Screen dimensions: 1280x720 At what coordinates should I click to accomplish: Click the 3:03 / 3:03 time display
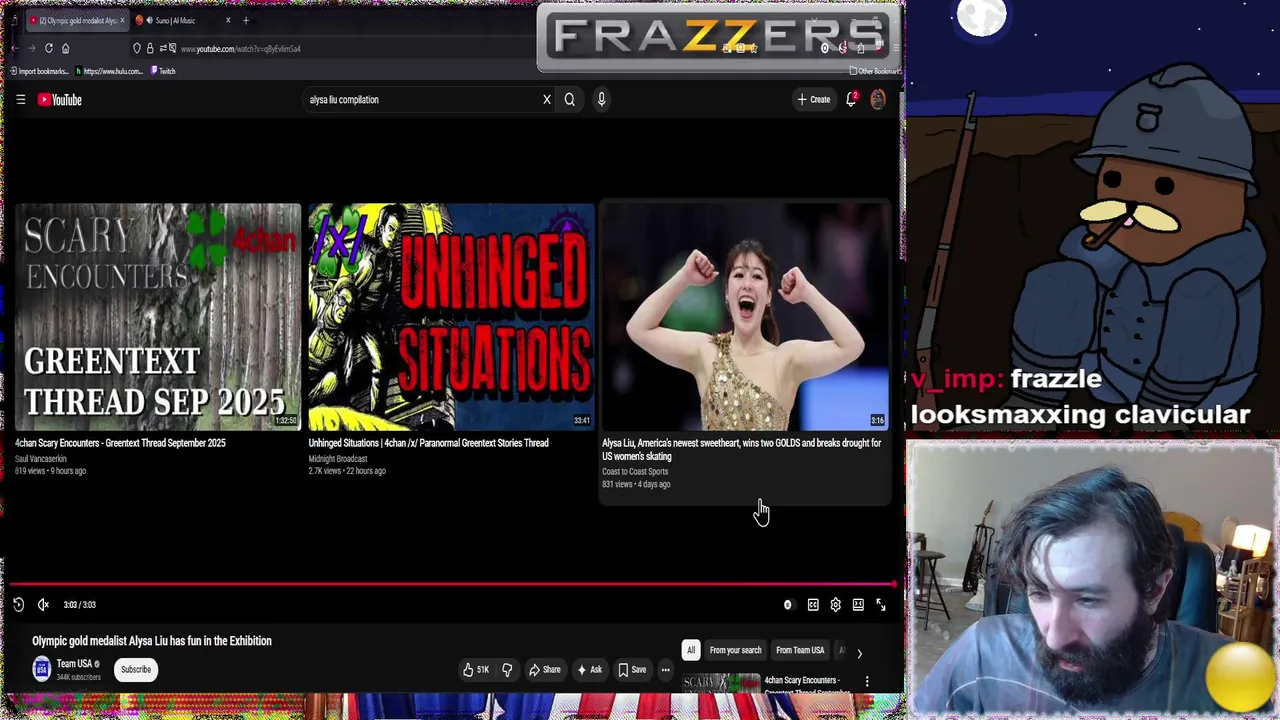click(x=79, y=604)
